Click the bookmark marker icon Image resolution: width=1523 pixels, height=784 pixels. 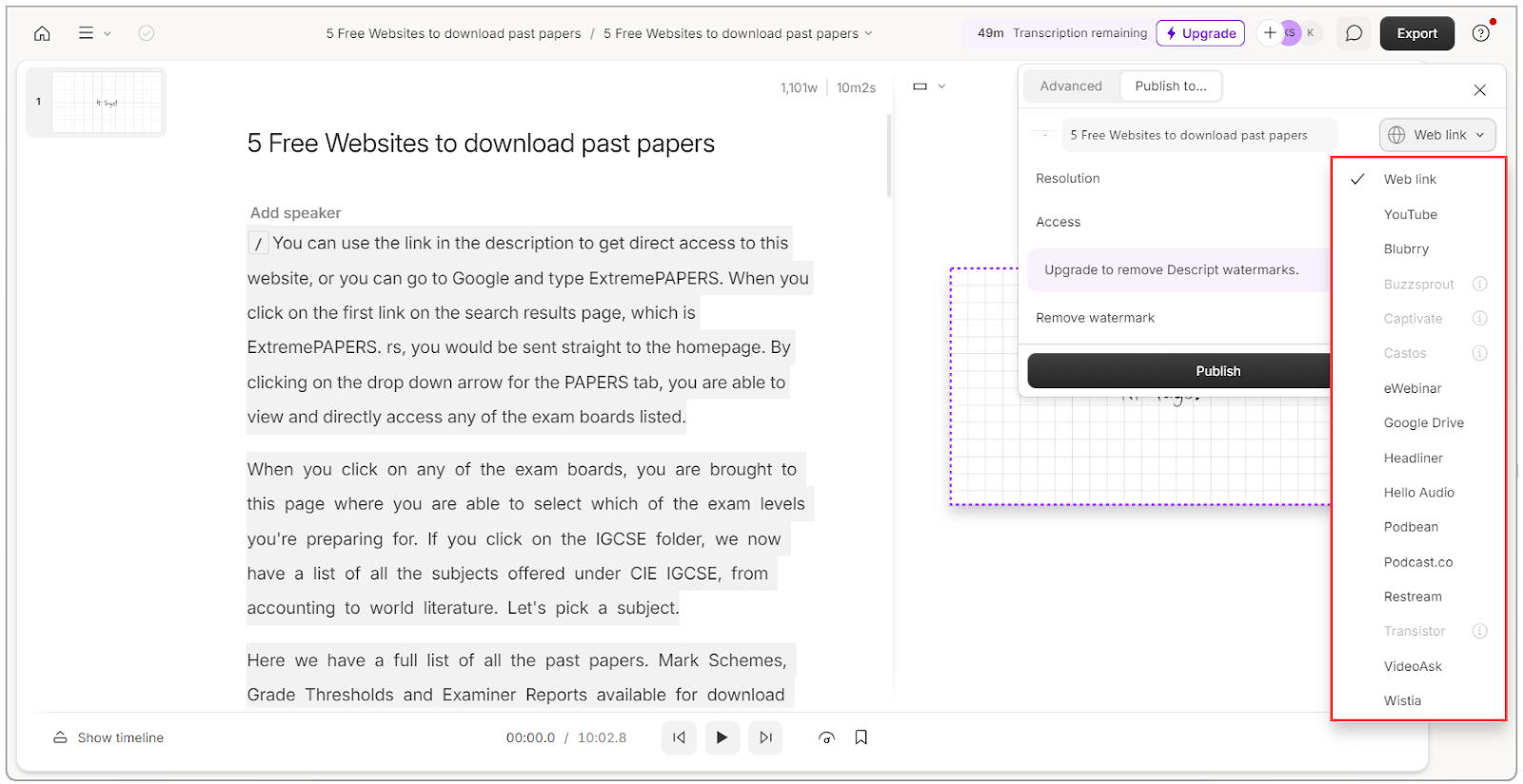[x=860, y=737]
